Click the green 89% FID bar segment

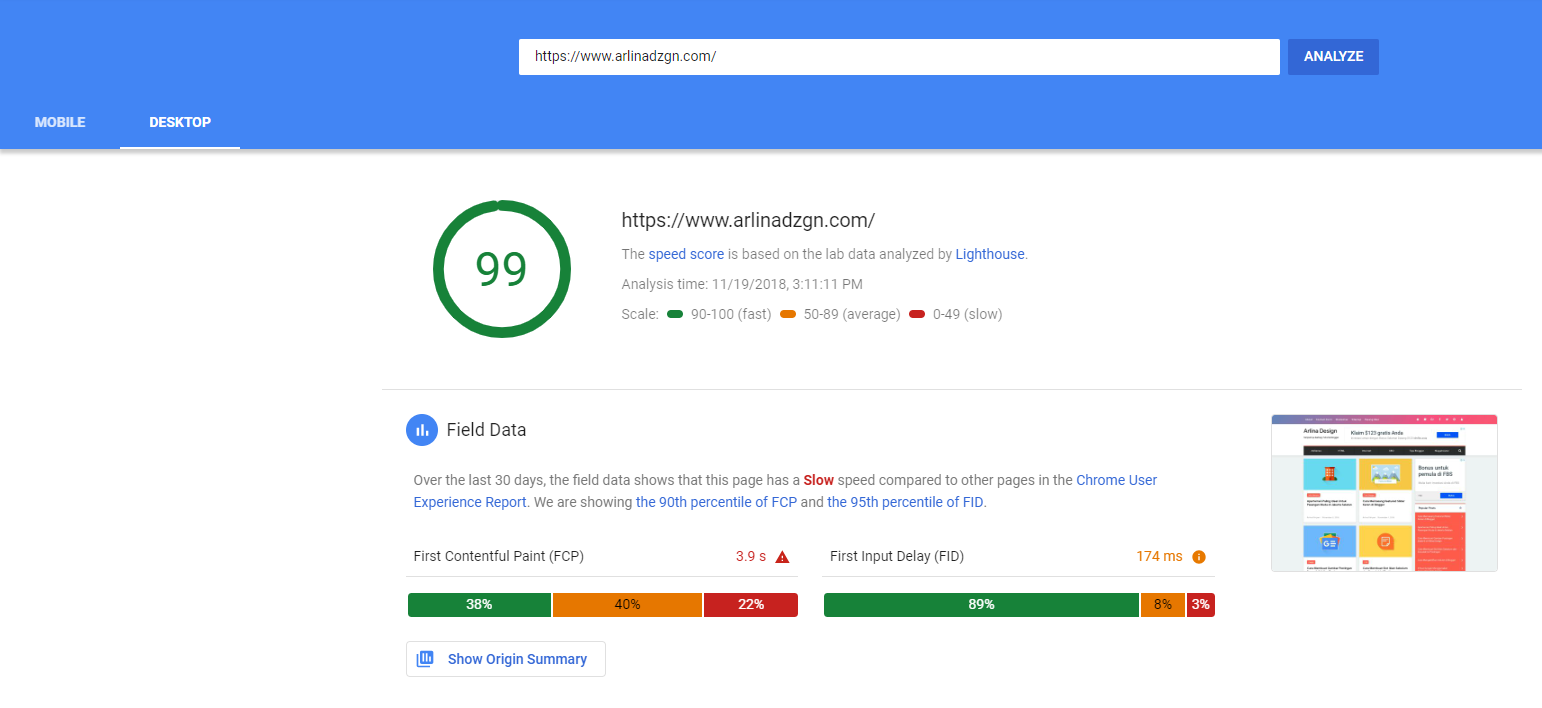pyautogui.click(x=981, y=605)
